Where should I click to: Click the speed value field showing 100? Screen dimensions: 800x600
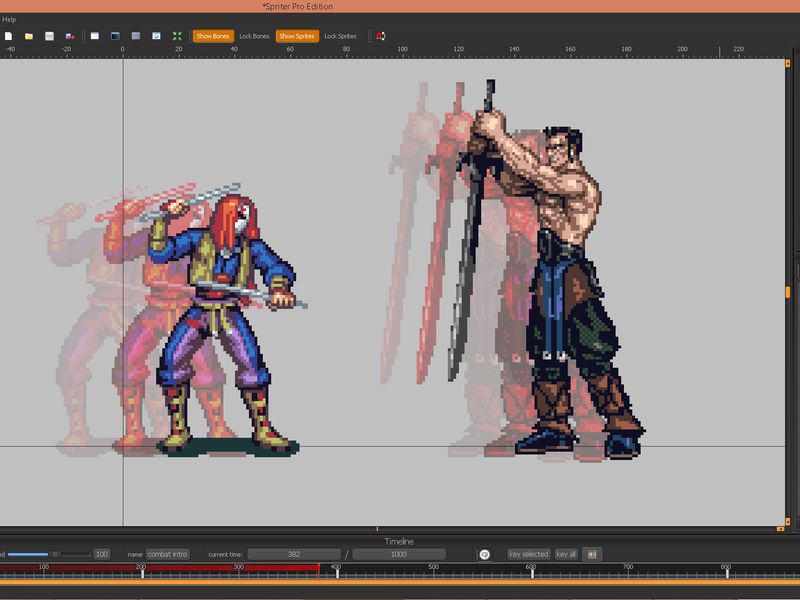[x=102, y=554]
